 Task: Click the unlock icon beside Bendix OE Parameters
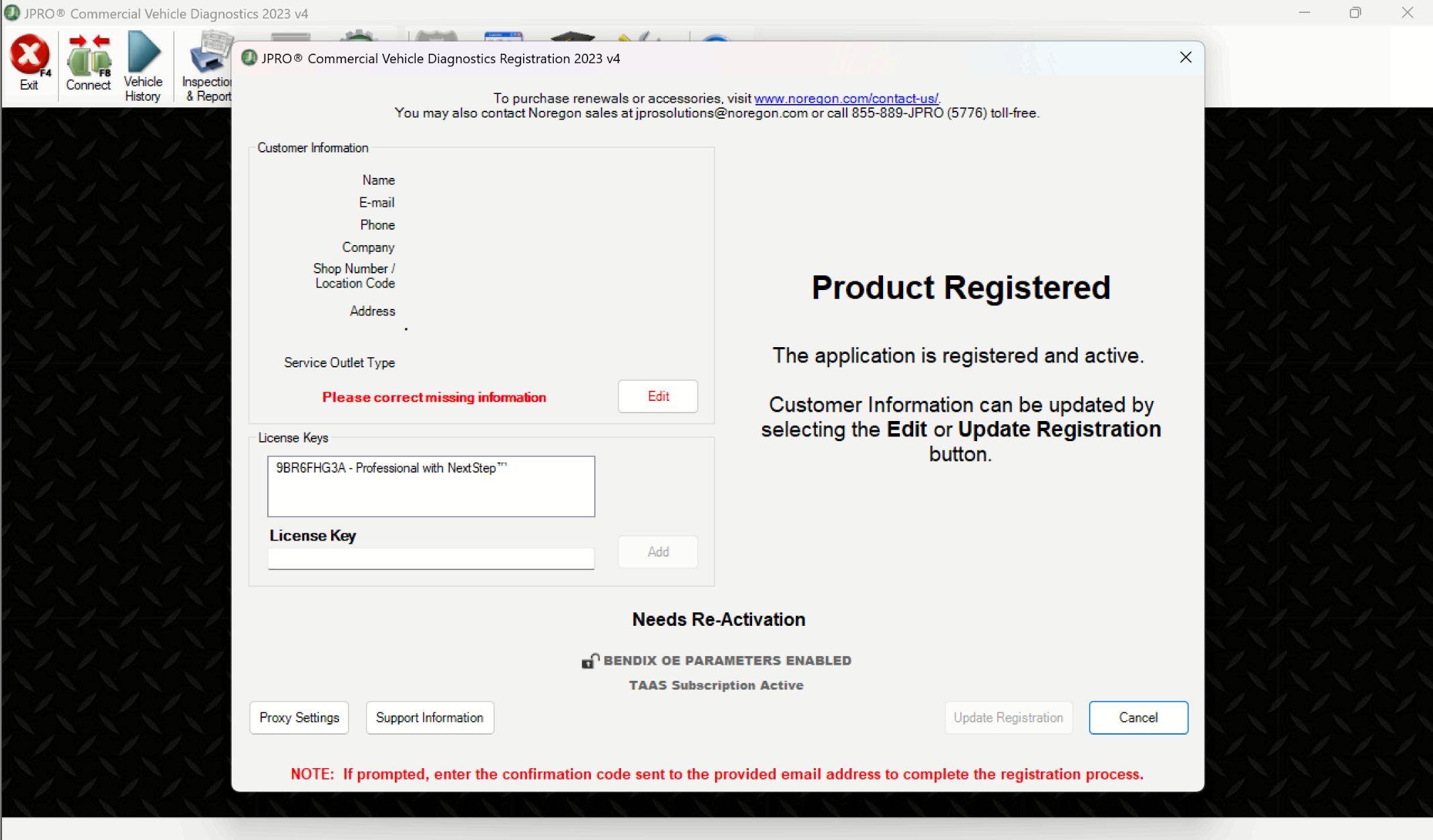[x=590, y=661]
